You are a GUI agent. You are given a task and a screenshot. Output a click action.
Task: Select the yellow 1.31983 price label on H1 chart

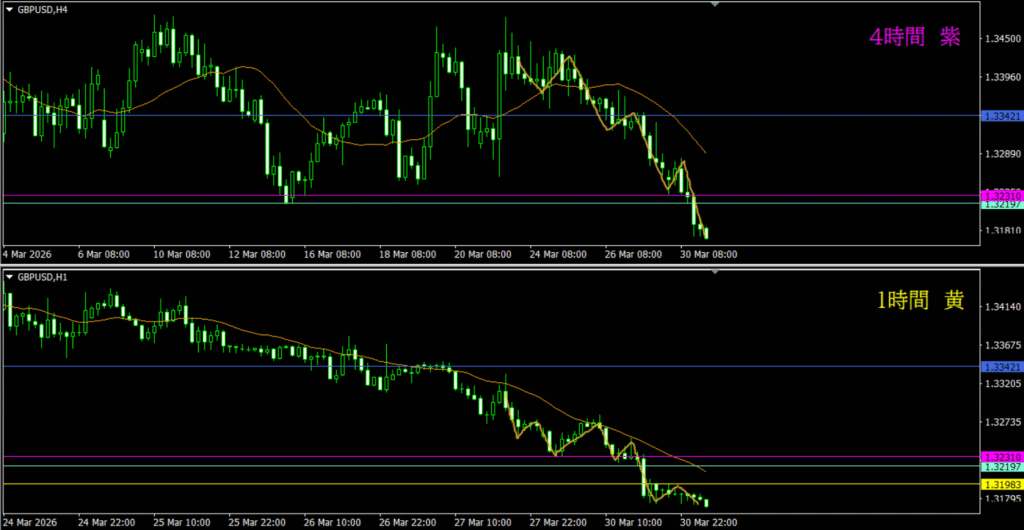(x=1001, y=485)
